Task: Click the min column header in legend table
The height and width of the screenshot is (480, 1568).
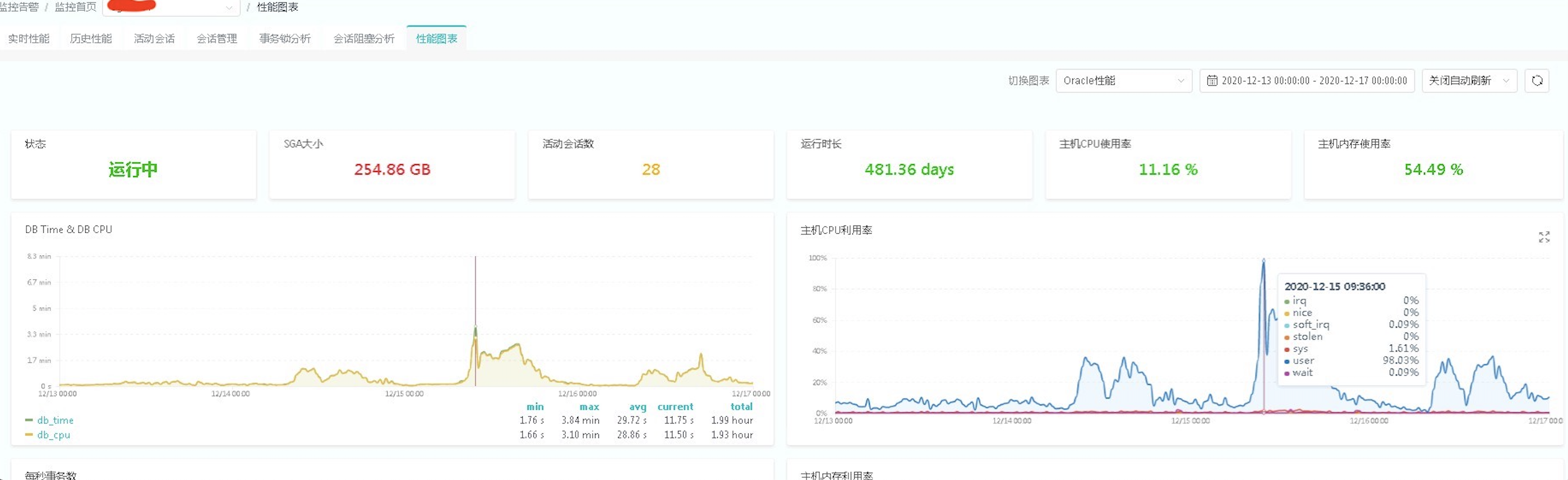Action: point(535,407)
